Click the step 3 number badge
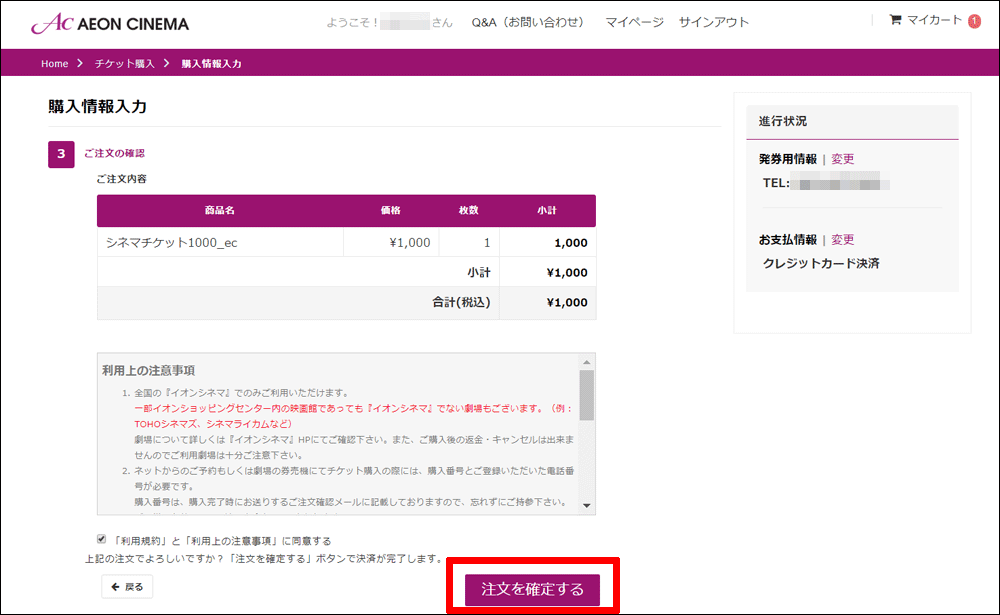Viewport: 1000px width, 615px height. (x=61, y=154)
